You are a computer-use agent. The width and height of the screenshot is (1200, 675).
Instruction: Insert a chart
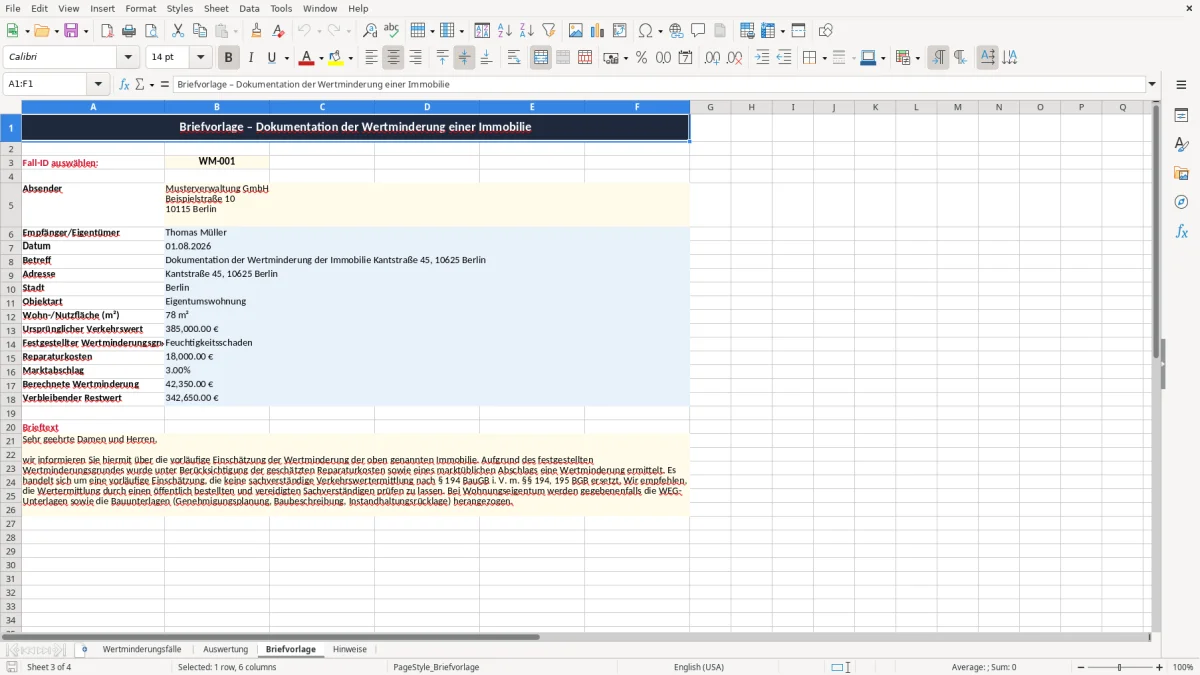pos(598,31)
